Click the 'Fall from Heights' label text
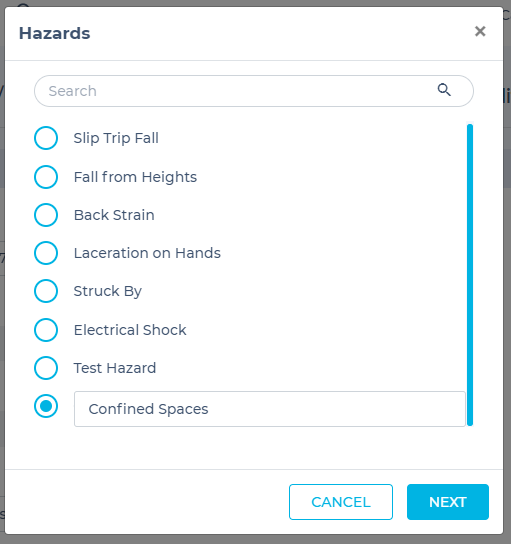 [135, 177]
